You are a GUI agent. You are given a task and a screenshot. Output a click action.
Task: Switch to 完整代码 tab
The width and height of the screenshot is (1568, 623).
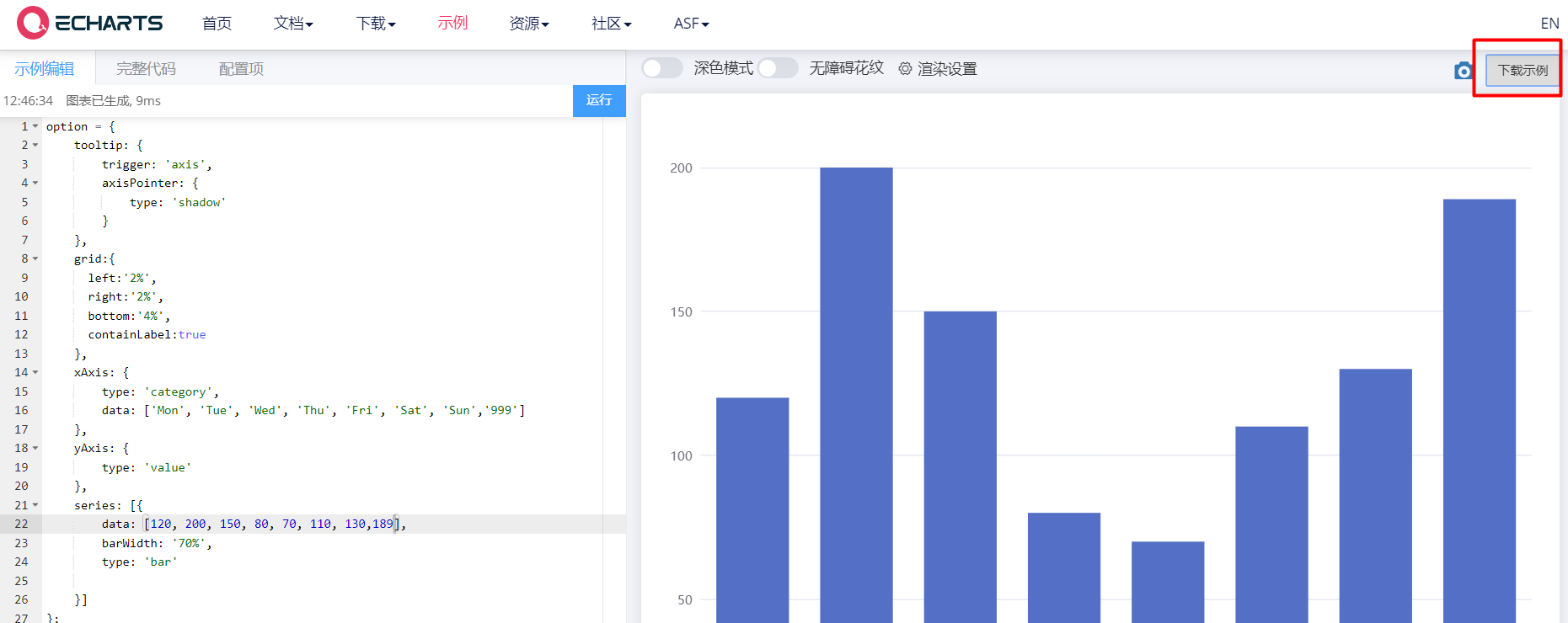pyautogui.click(x=146, y=69)
